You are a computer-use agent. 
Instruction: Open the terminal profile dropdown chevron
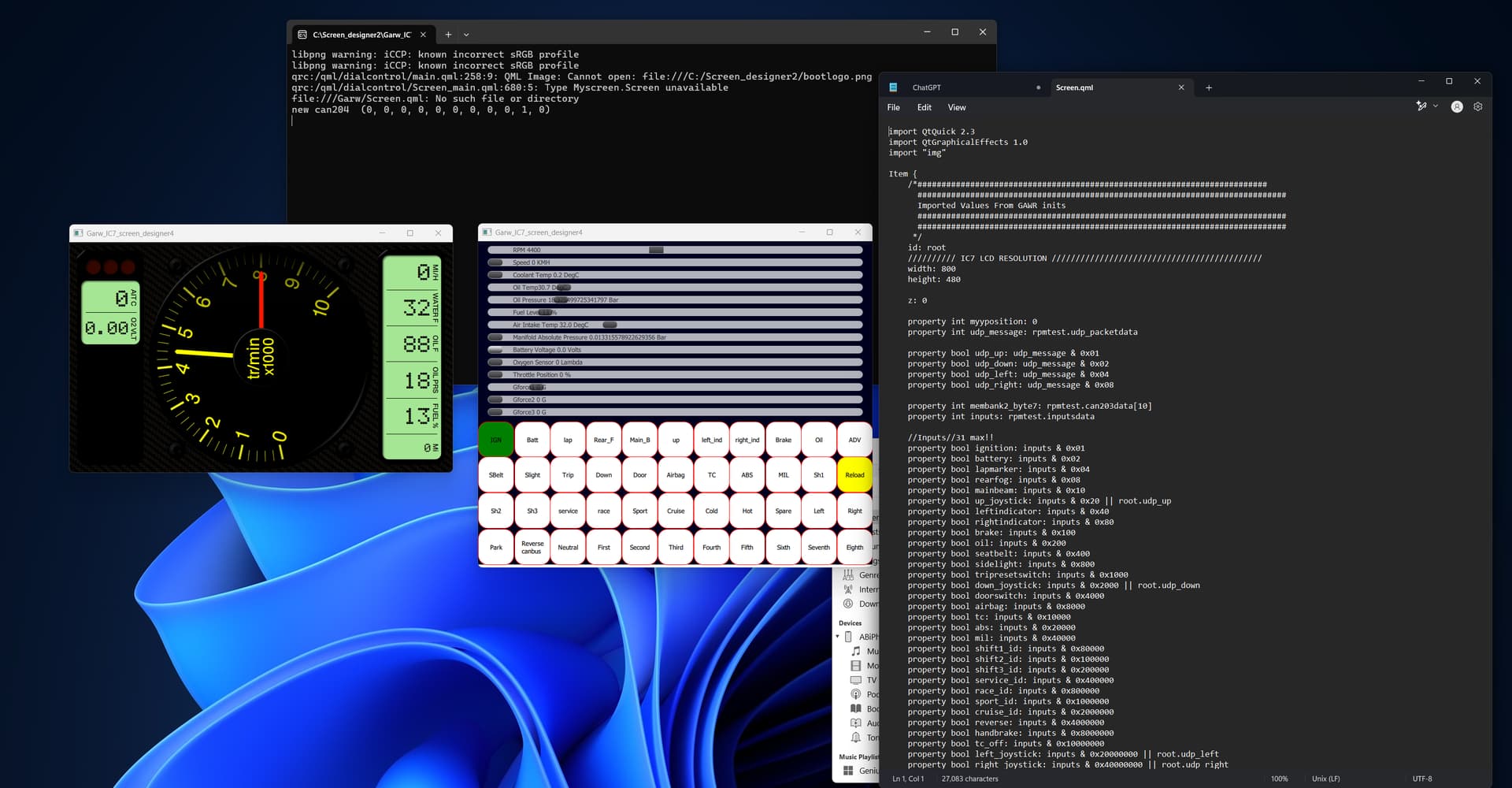[x=466, y=35]
